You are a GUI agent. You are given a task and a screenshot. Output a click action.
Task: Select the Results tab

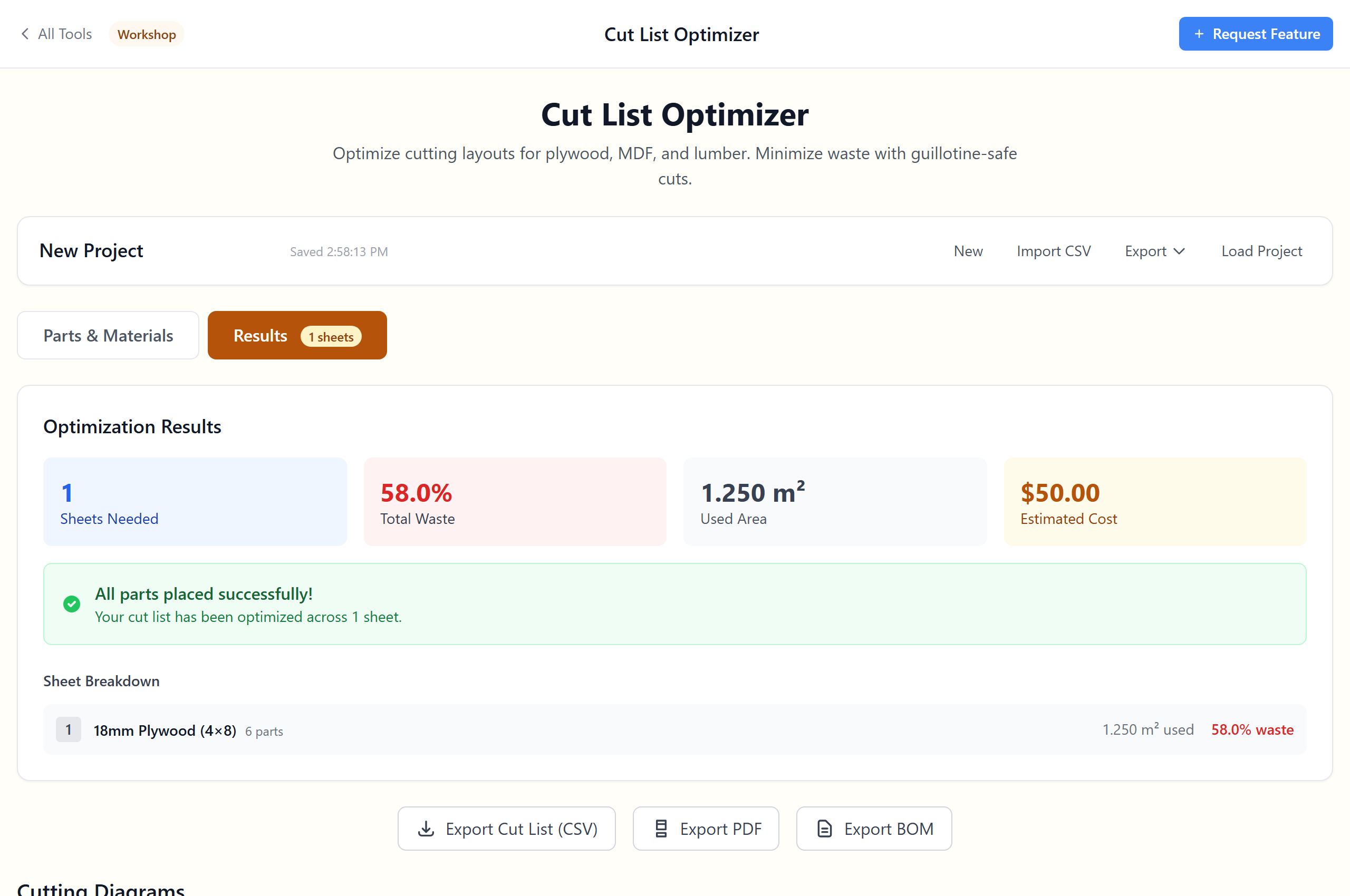point(260,335)
